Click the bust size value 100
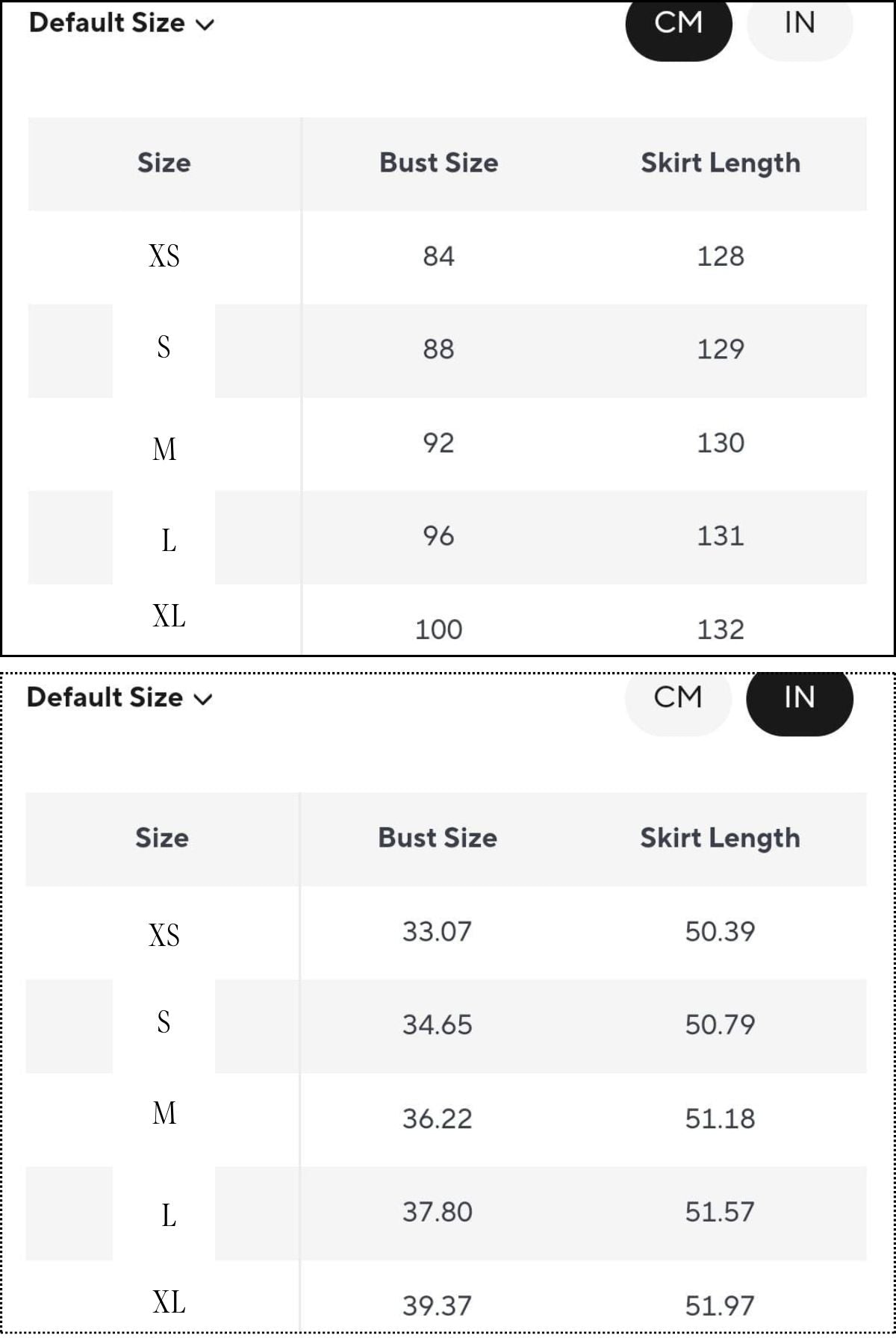 [438, 629]
